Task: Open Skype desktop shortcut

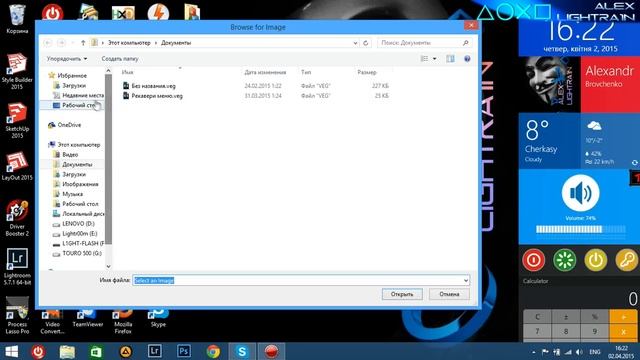Action: click(x=158, y=319)
